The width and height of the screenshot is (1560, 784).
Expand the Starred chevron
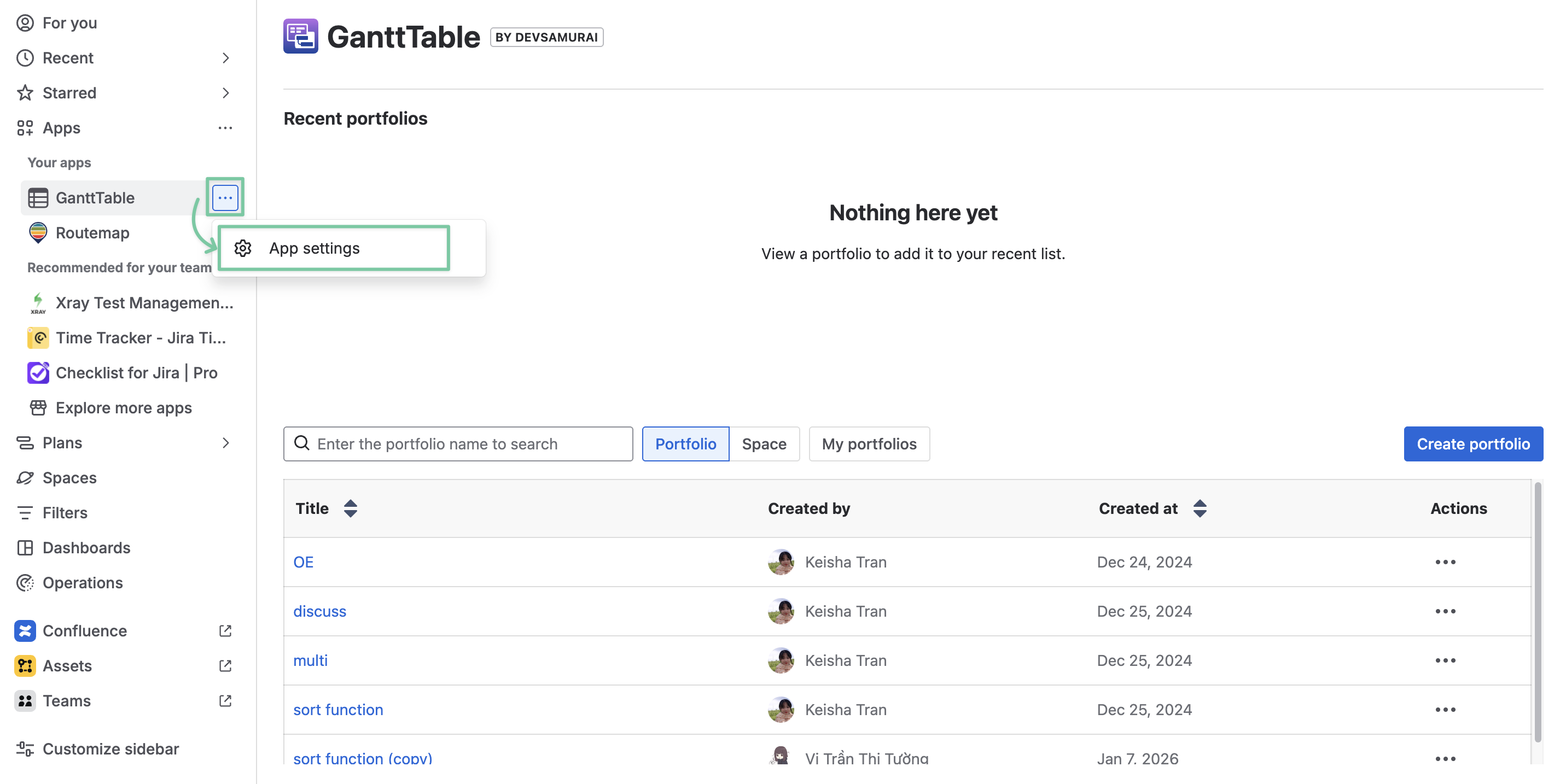(x=225, y=93)
